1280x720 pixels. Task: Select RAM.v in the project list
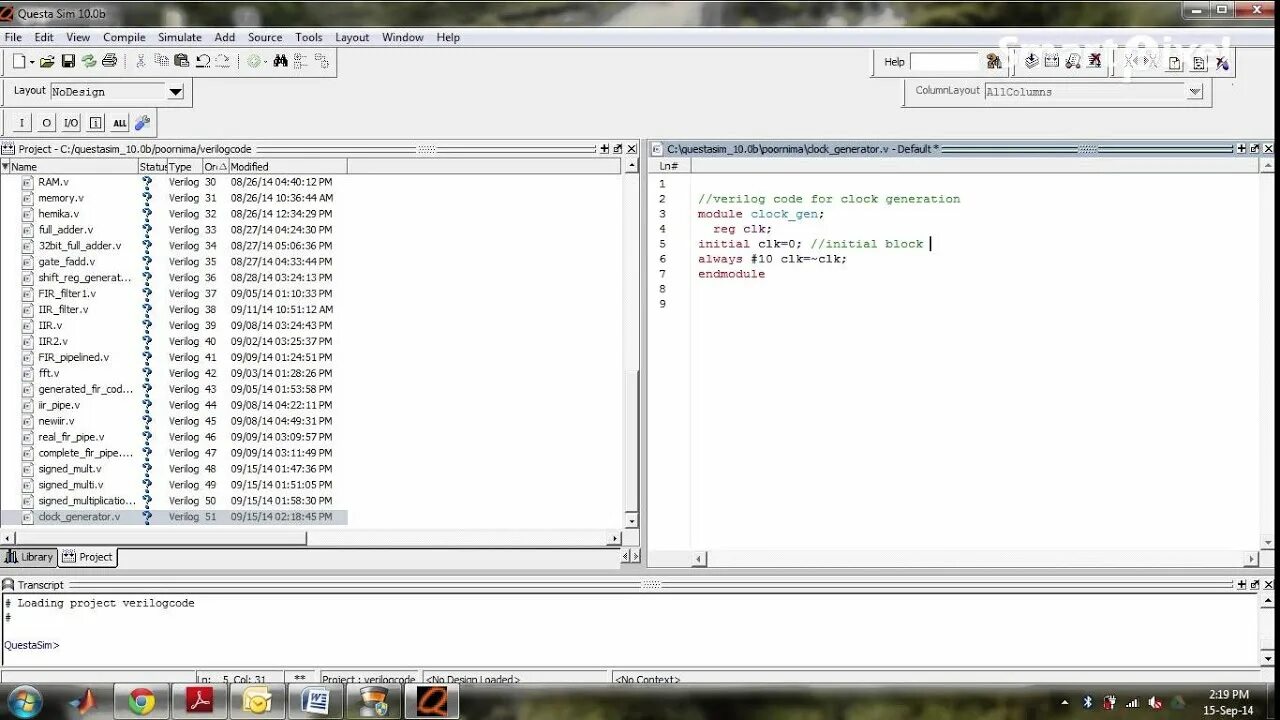point(53,182)
